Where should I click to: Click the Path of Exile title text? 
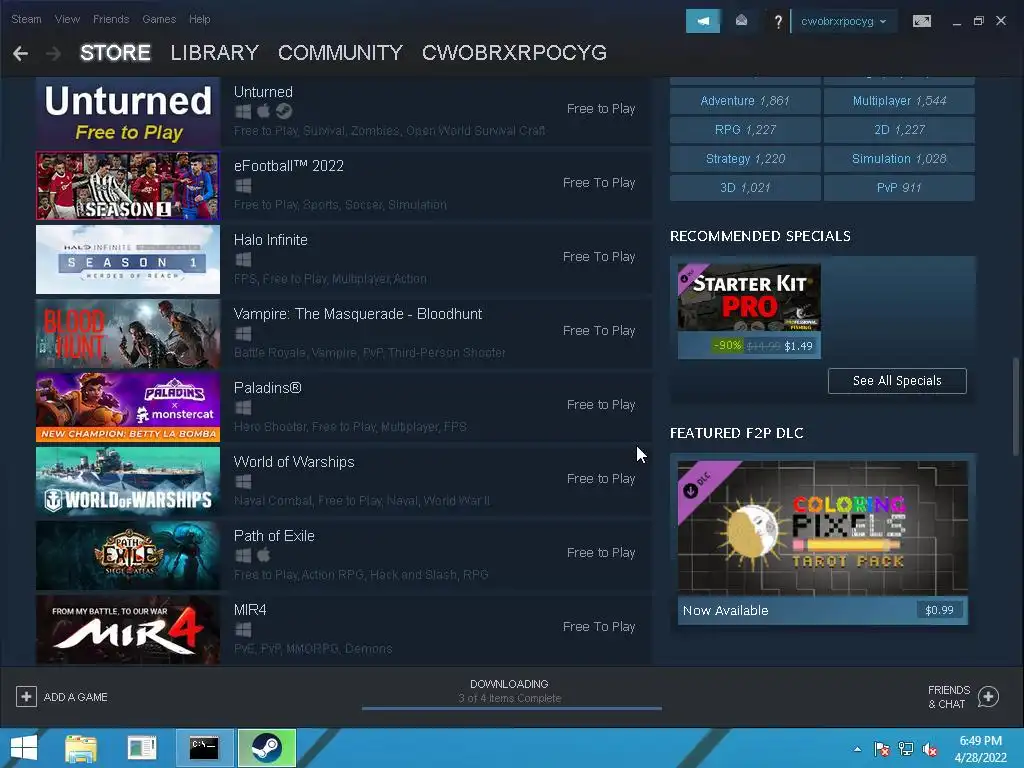click(x=274, y=536)
